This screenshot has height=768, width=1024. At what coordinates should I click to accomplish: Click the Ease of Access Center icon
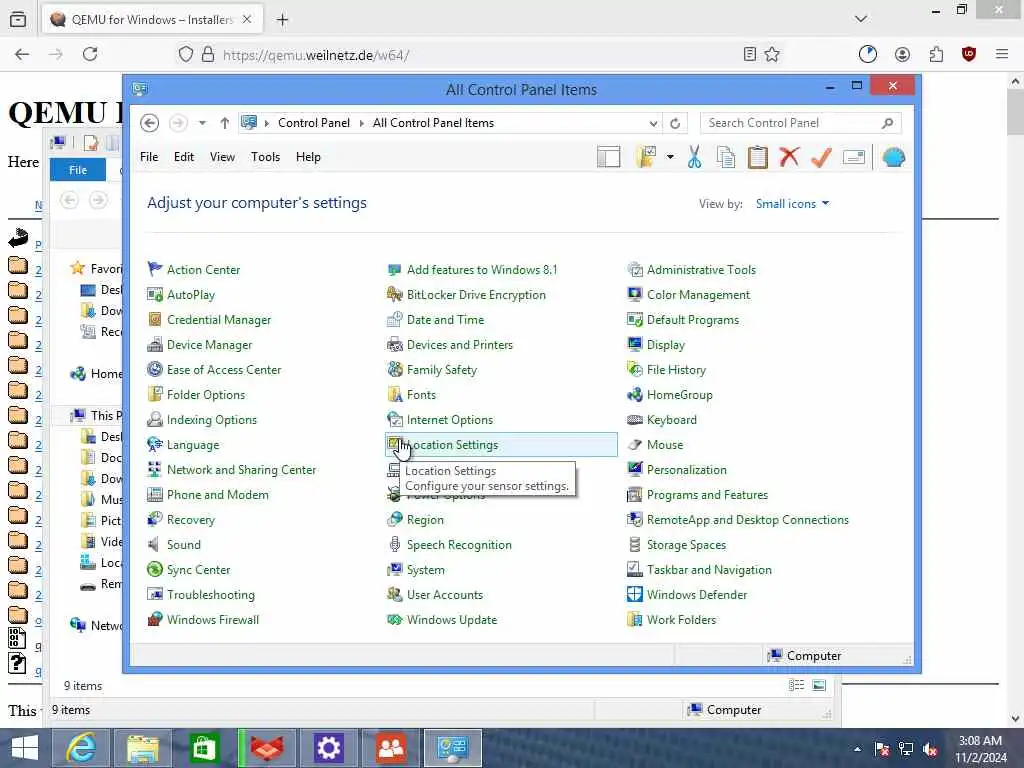point(155,370)
